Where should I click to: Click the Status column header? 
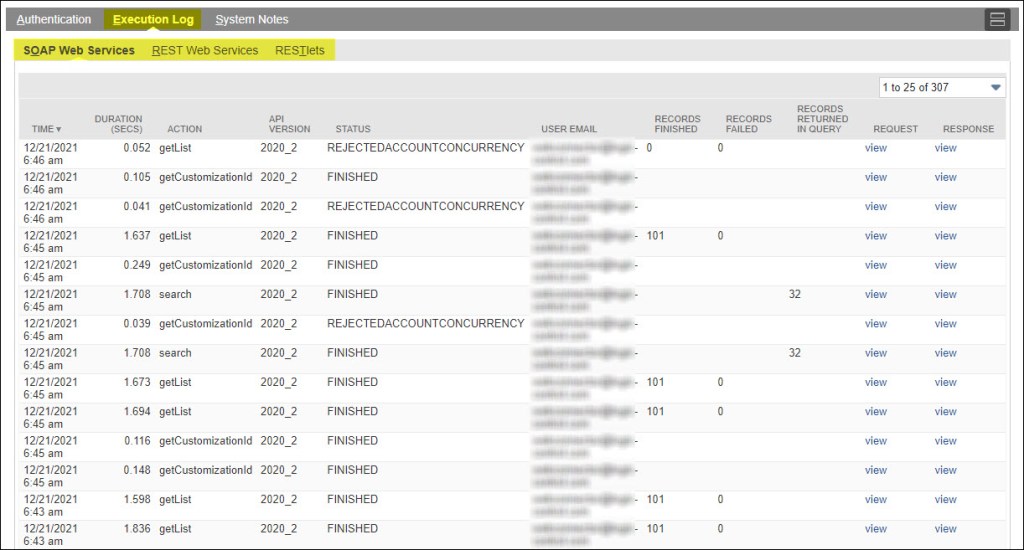click(353, 129)
